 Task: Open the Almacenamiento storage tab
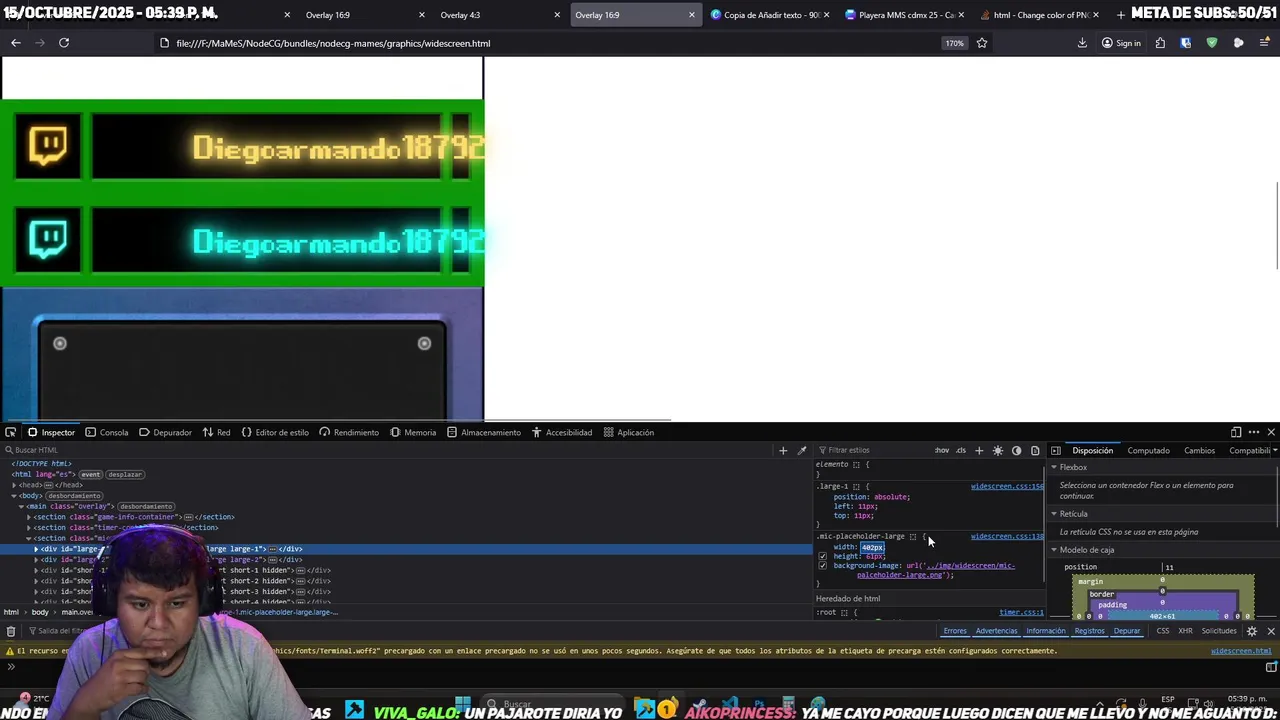[484, 432]
